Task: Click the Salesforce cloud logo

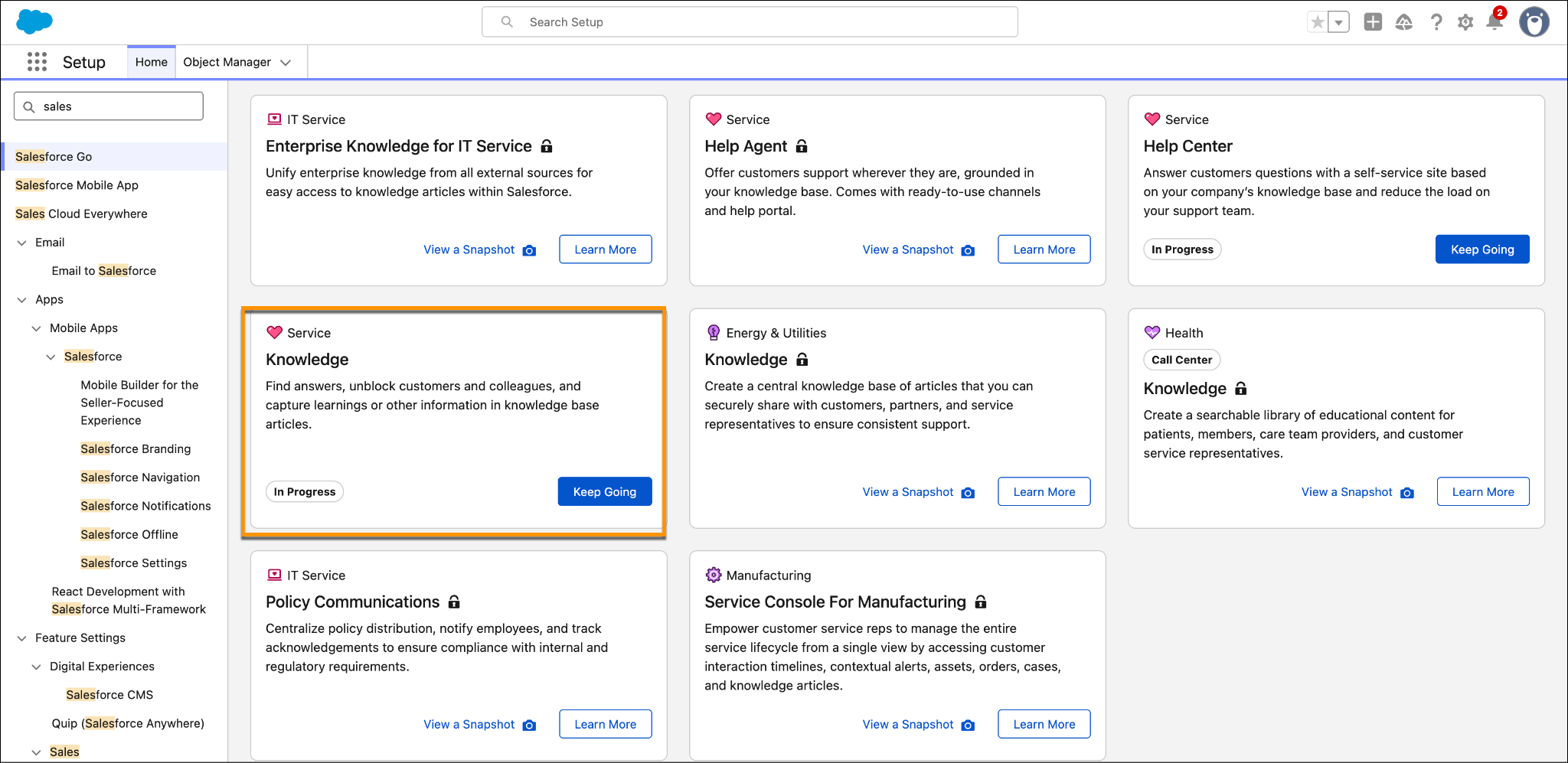Action: pyautogui.click(x=34, y=21)
